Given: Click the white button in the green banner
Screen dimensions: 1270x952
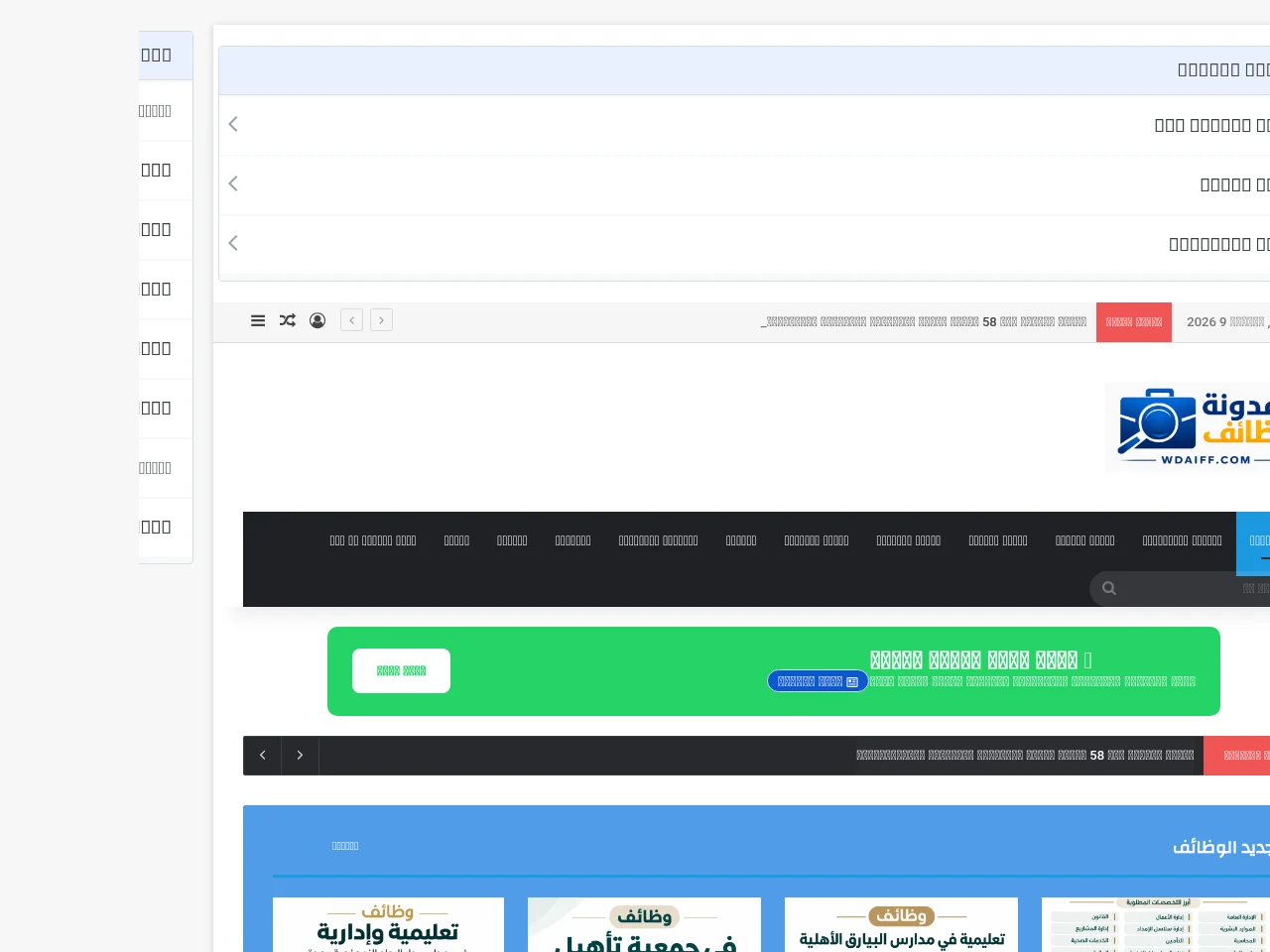Looking at the screenshot, I should tap(401, 670).
